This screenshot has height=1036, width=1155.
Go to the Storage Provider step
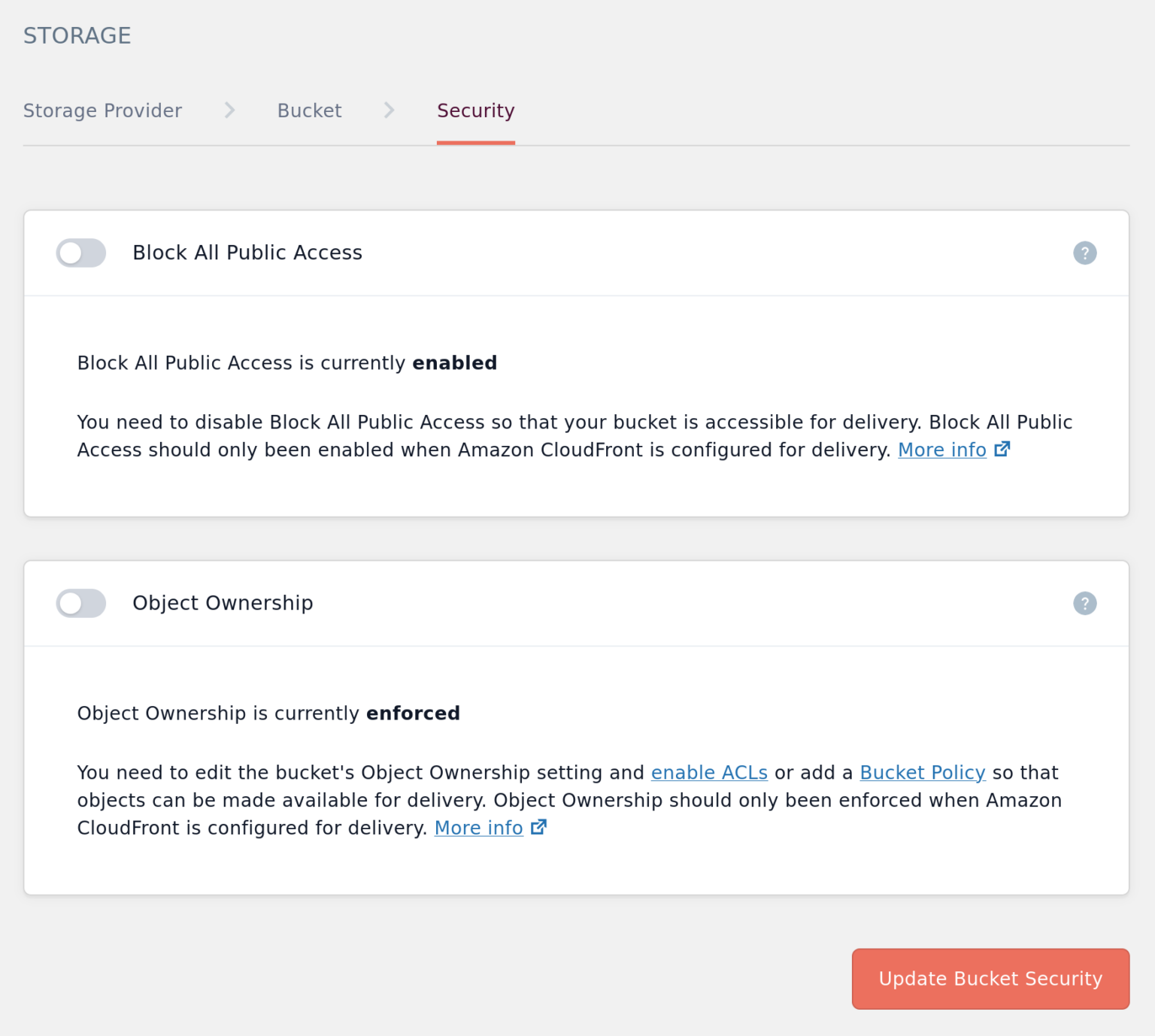click(102, 110)
